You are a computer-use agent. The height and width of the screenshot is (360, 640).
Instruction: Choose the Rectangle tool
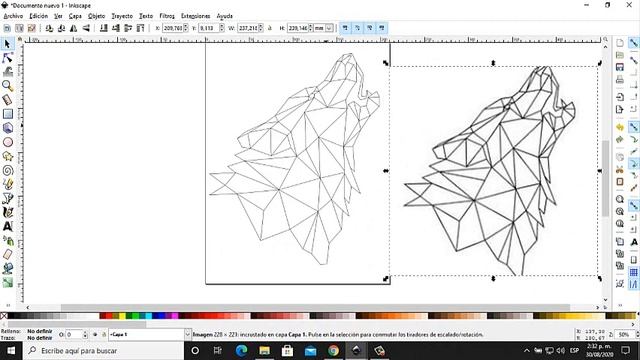pyautogui.click(x=7, y=114)
